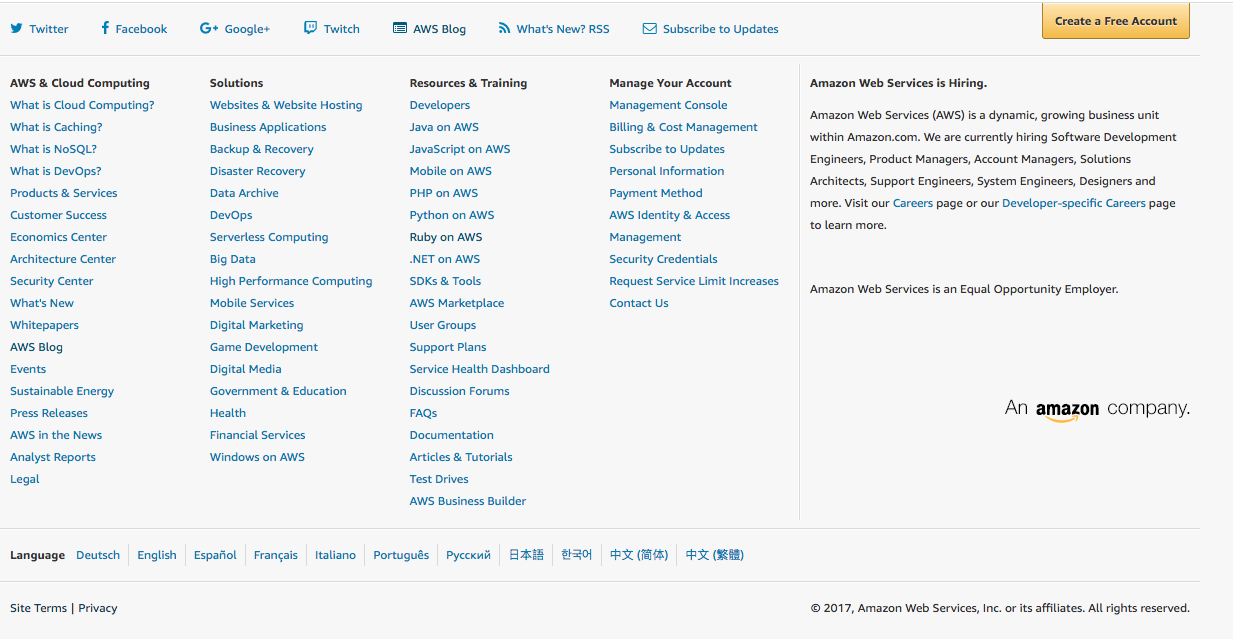Click the AWS Blog newspaper icon
1233x639 pixels.
pos(400,29)
